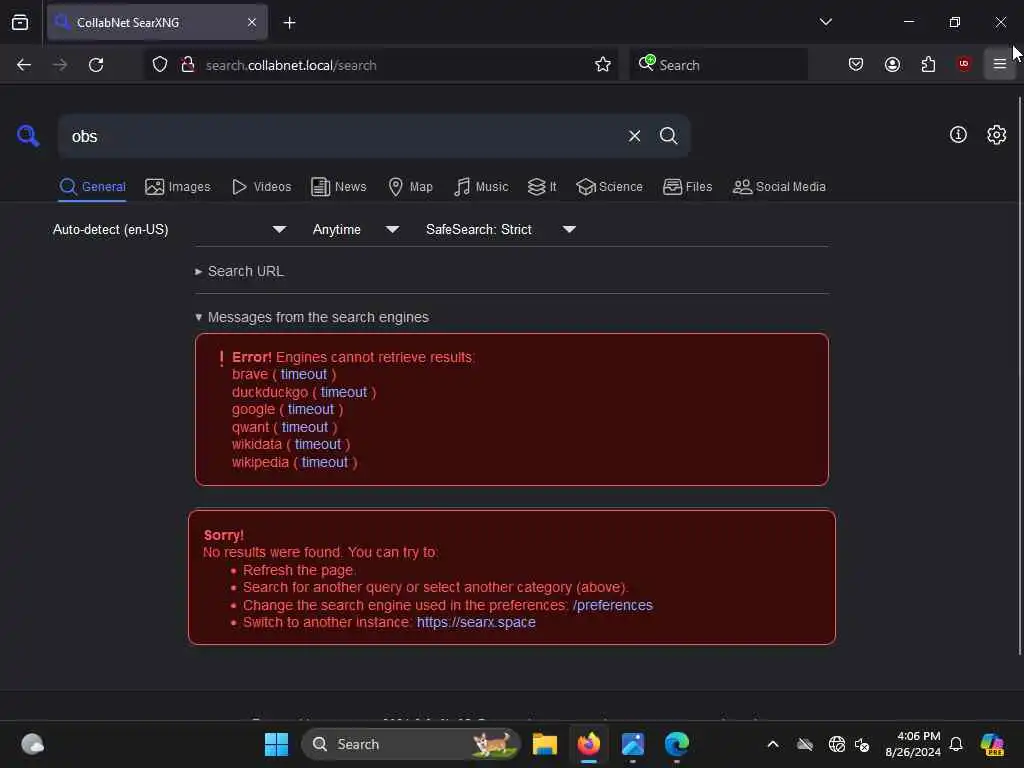1024x768 pixels.
Task: Switch to Firefox on the taskbar
Action: (x=589, y=744)
